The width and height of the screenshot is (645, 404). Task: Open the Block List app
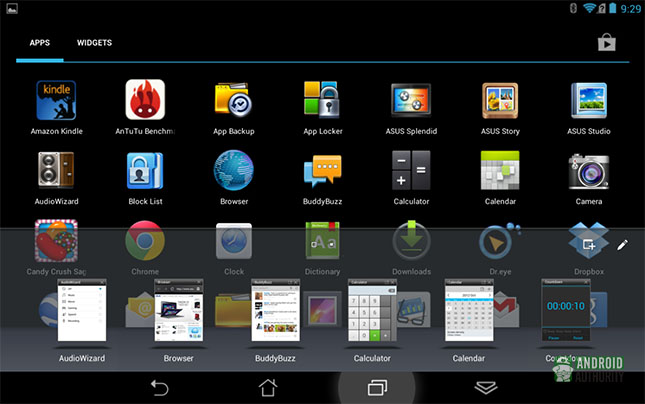[145, 170]
